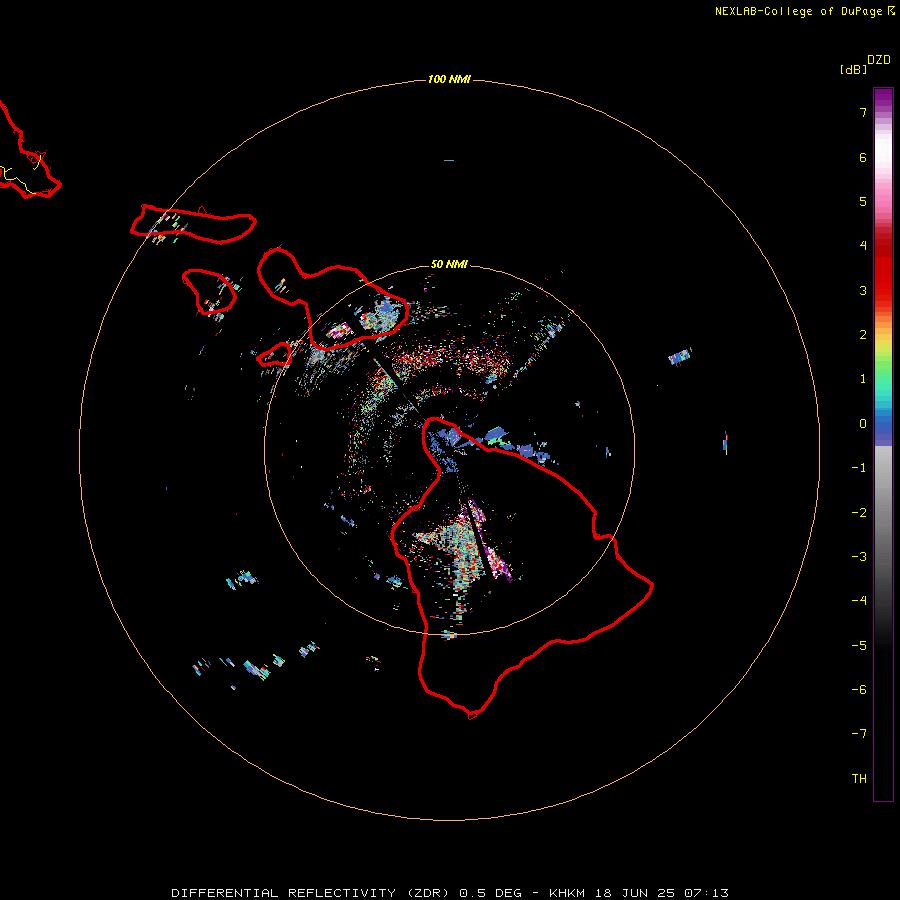Click the 100 NMI range ring label

[x=449, y=79]
